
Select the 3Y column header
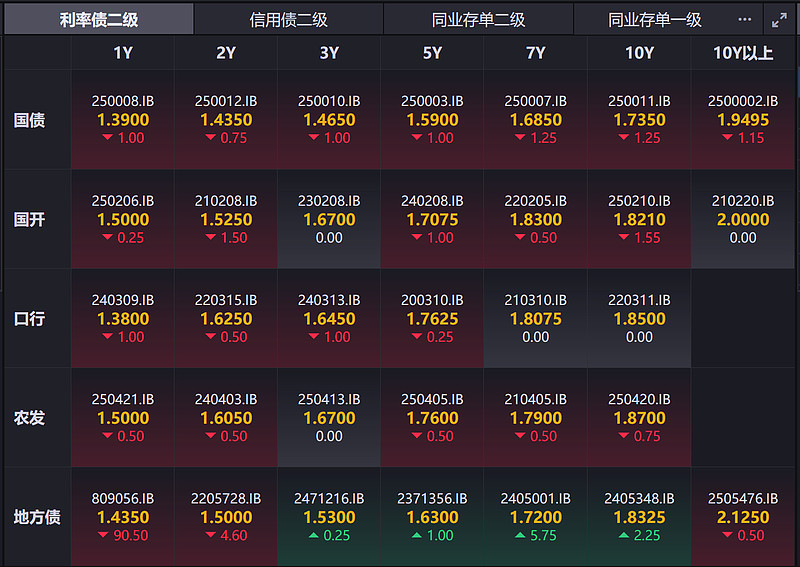(329, 53)
